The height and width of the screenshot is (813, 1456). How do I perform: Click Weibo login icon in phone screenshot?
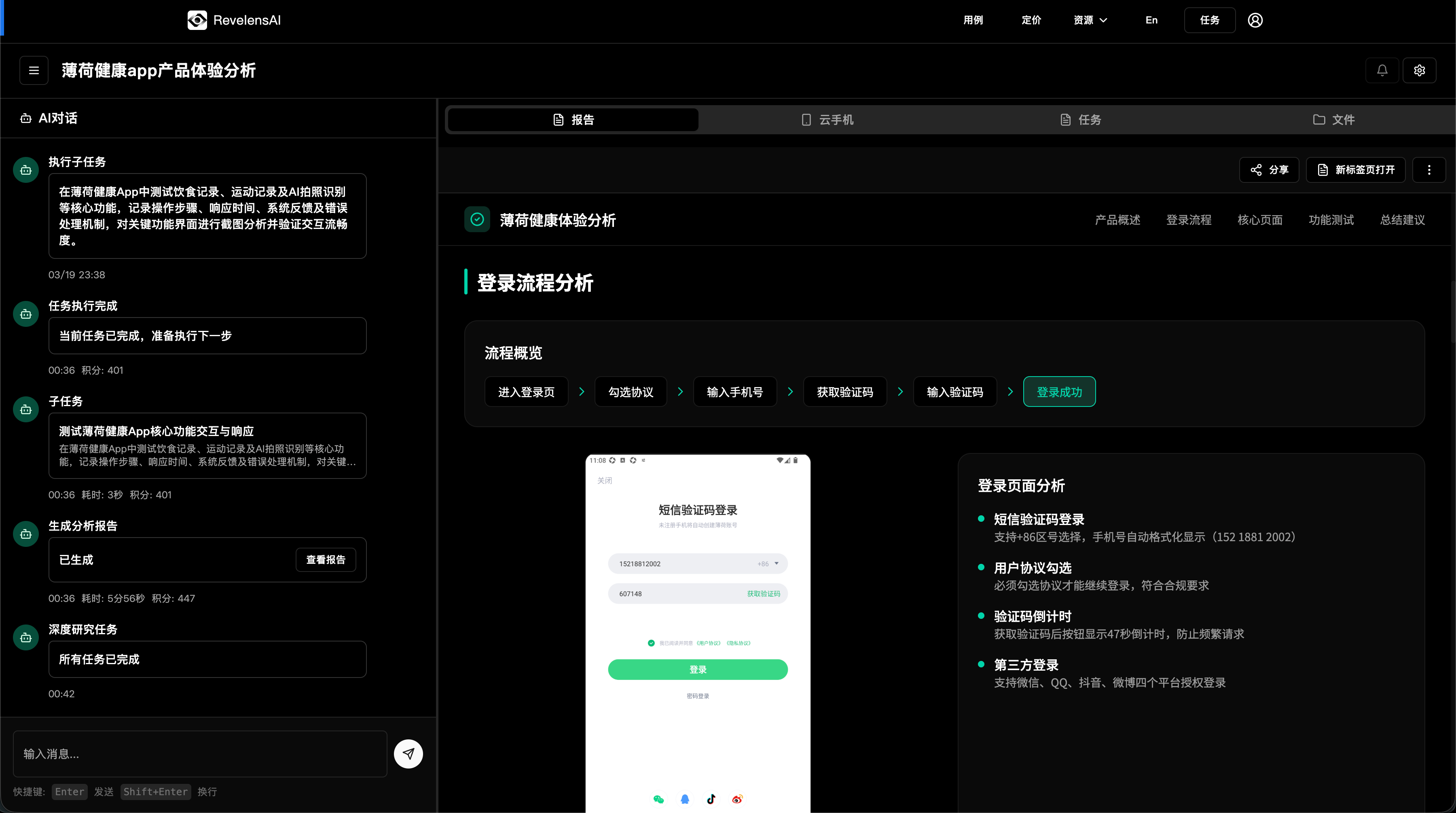[x=737, y=799]
